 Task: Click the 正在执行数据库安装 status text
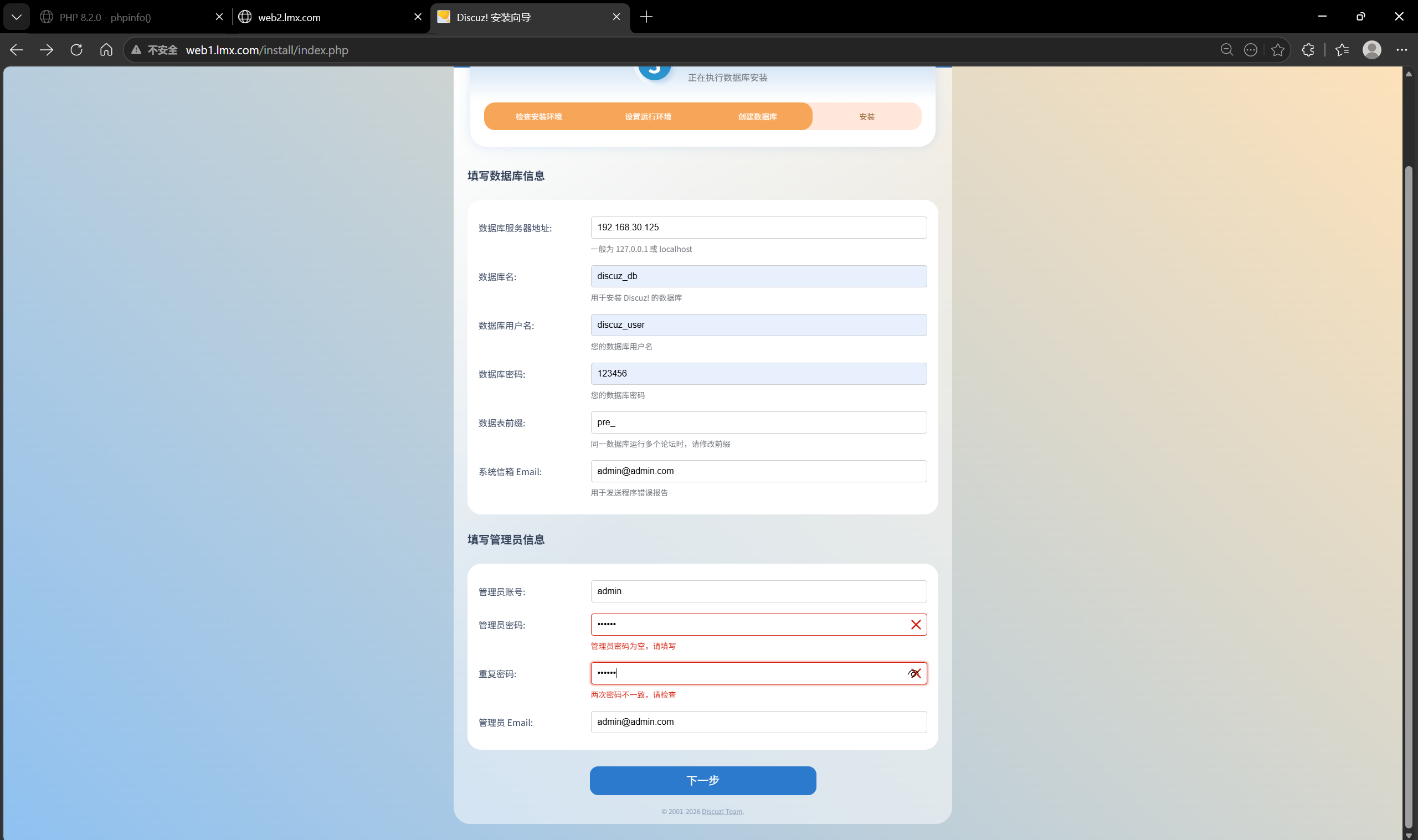pos(727,78)
